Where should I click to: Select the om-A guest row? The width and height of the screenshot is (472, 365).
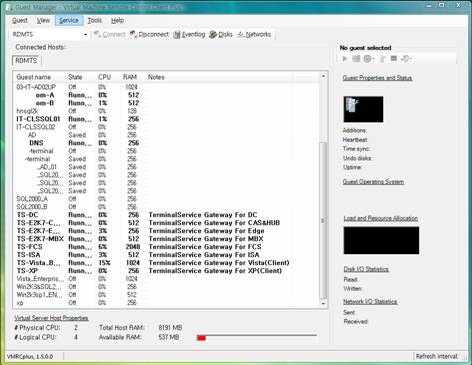(167, 95)
